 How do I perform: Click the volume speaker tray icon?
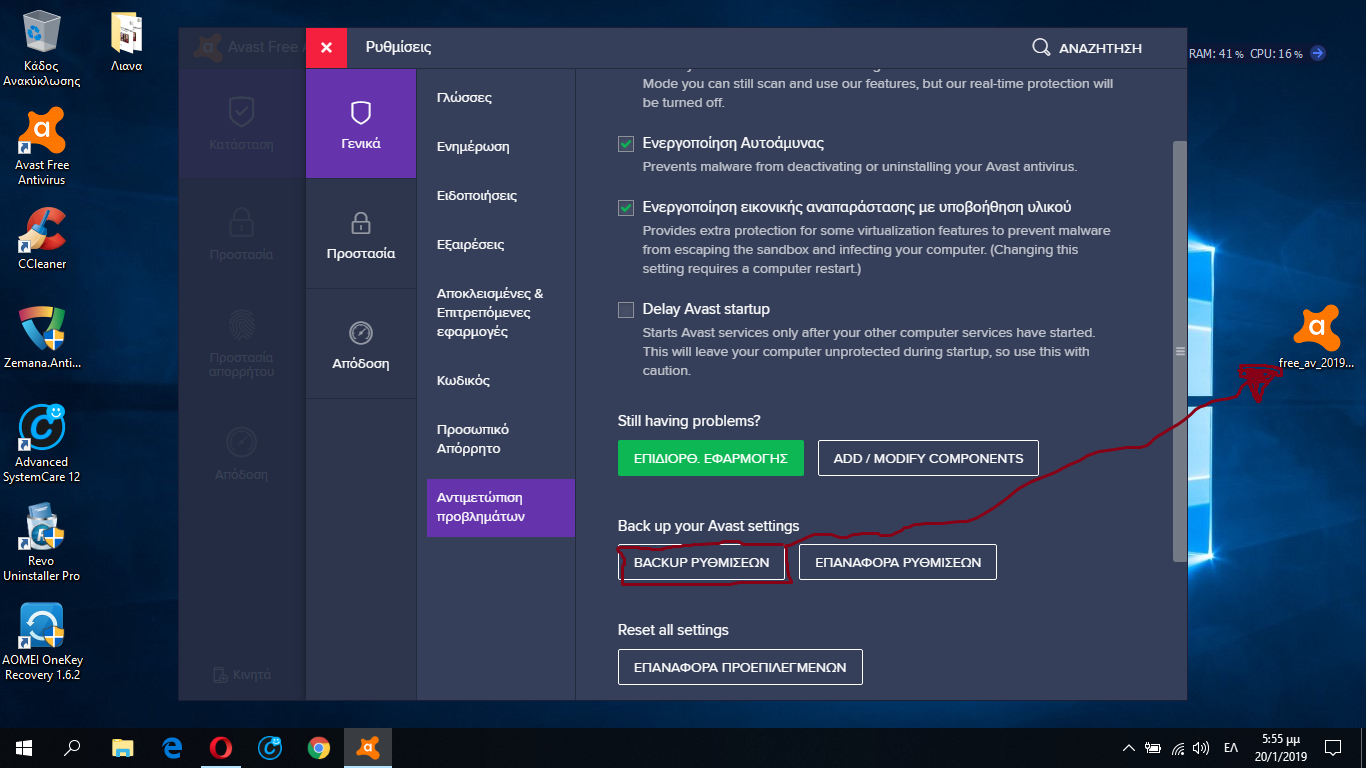pos(1201,747)
